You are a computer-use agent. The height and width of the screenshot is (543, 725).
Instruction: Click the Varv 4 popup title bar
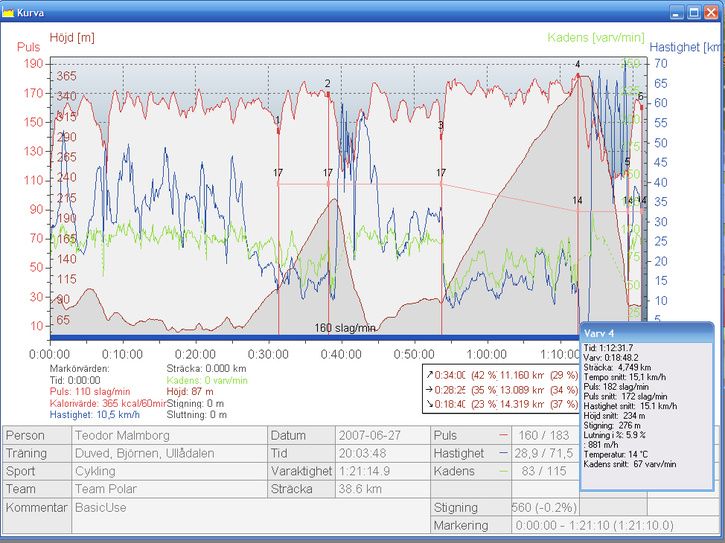[x=646, y=332]
